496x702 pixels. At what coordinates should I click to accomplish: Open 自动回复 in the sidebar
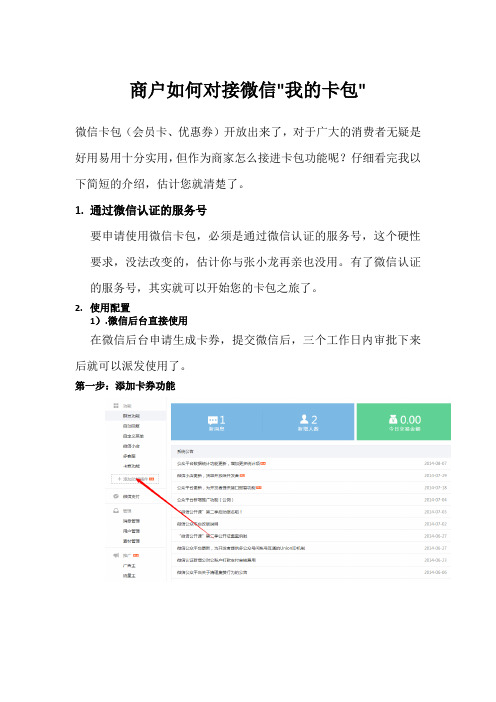[131, 426]
